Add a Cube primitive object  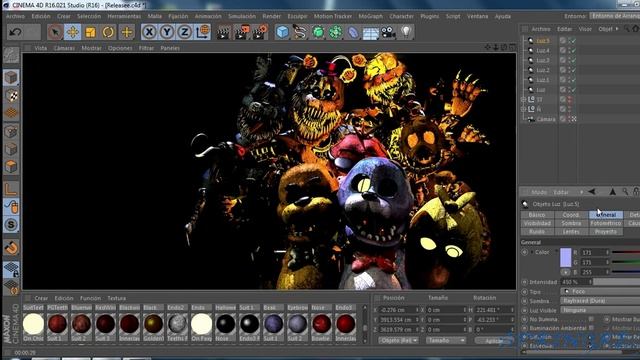pyautogui.click(x=282, y=32)
